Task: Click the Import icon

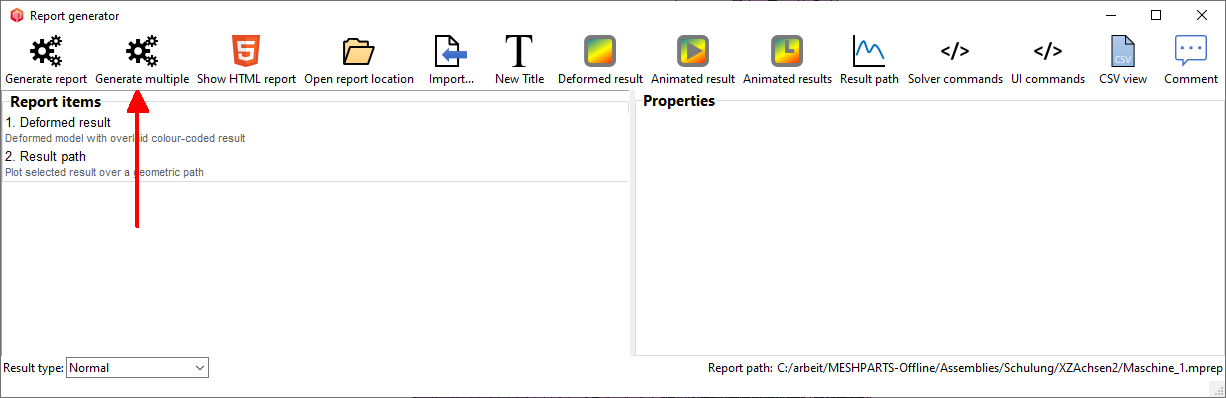Action: (x=451, y=51)
